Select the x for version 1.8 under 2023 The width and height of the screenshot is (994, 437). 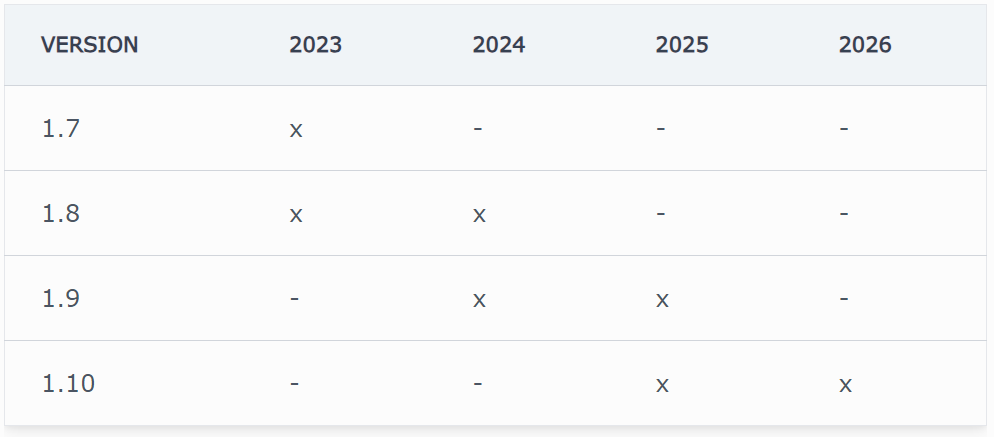tap(296, 215)
